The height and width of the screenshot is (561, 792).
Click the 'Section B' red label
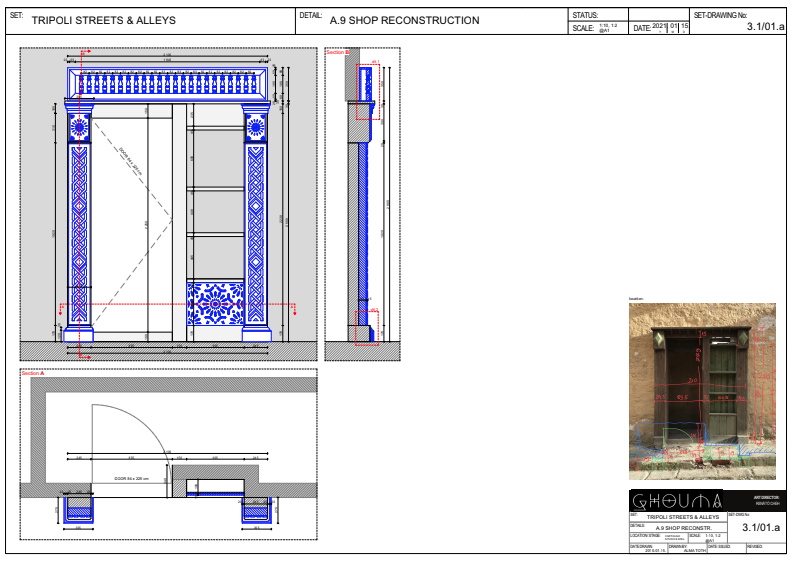[x=337, y=52]
